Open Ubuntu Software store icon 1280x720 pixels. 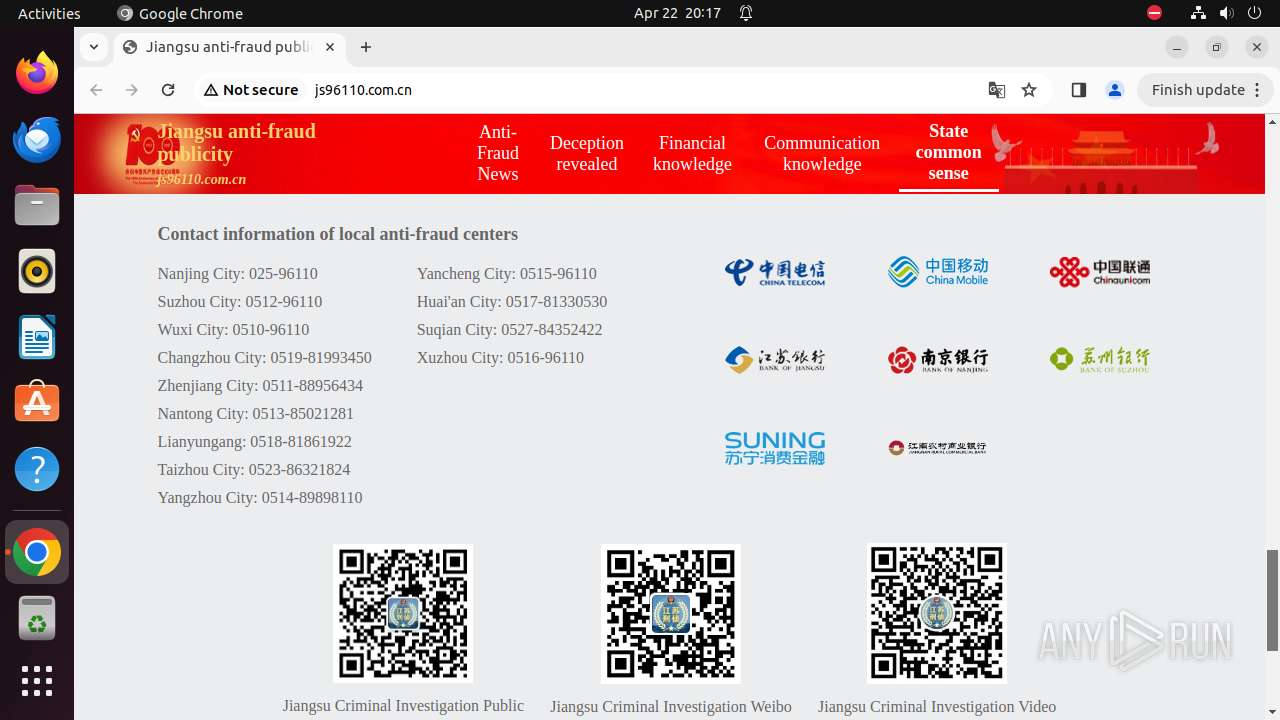[x=37, y=403]
